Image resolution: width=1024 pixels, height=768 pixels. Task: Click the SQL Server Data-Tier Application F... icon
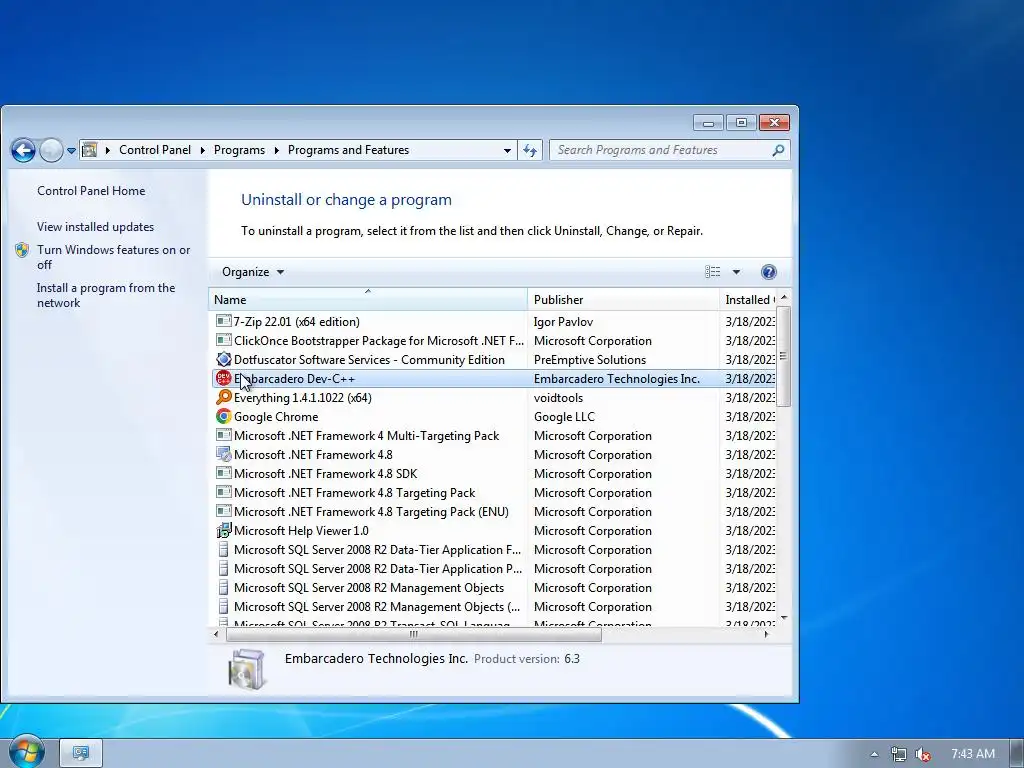(x=223, y=549)
